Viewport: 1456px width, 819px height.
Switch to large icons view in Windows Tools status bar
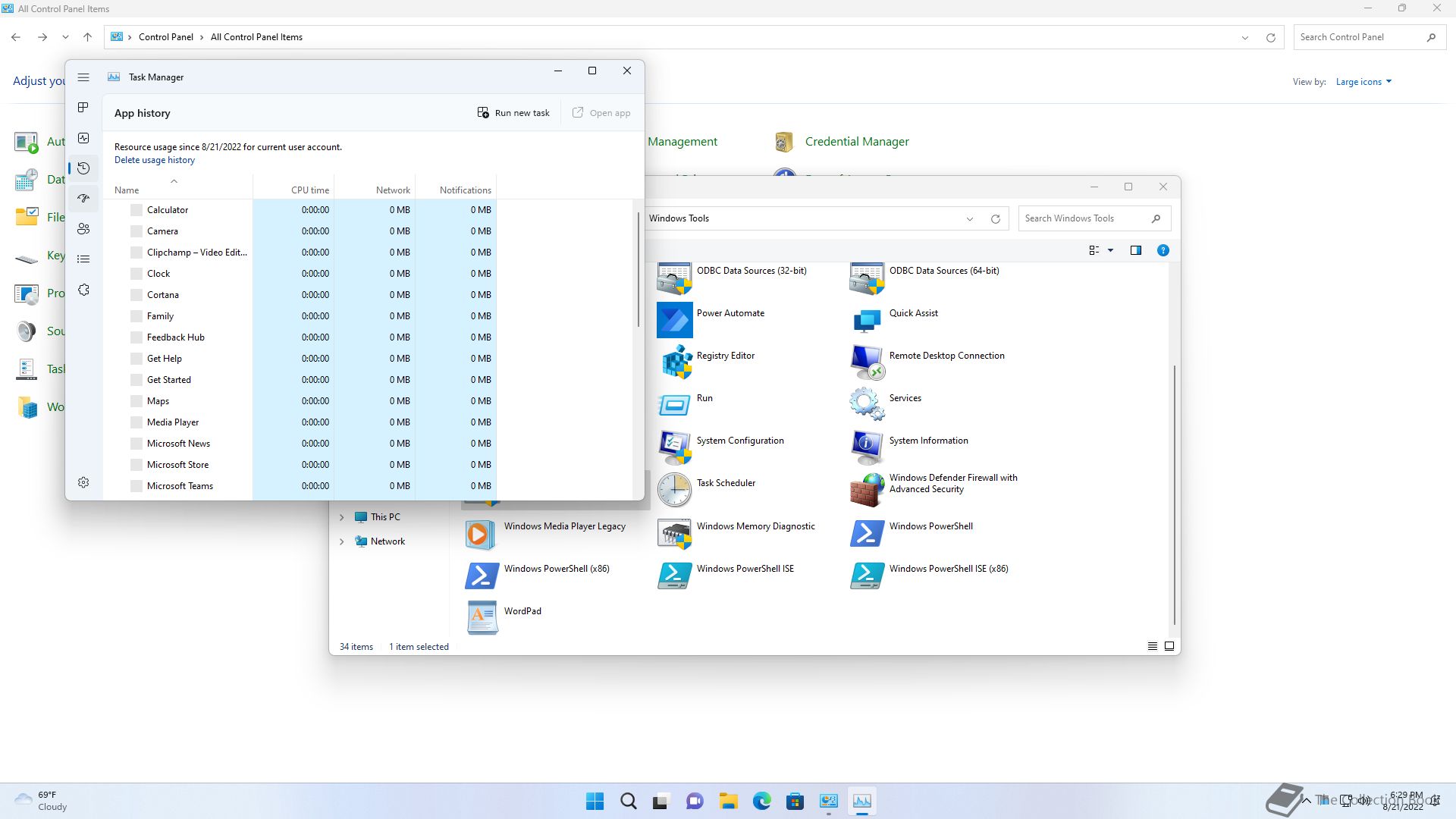[1169, 646]
